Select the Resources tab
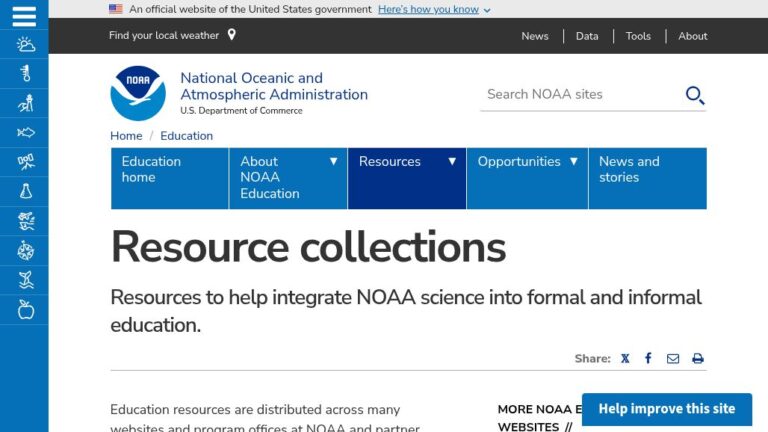Image resolution: width=768 pixels, height=432 pixels. 407,178
